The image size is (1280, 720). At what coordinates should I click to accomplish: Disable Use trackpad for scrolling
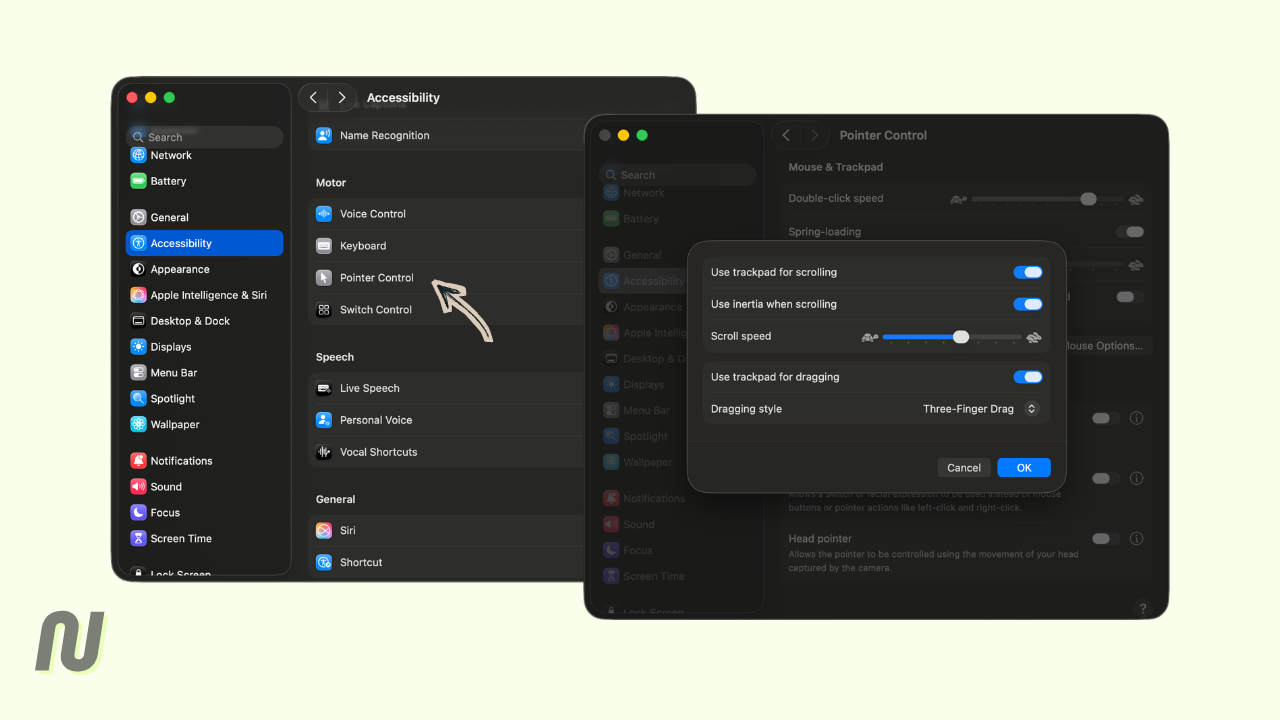[1028, 271]
